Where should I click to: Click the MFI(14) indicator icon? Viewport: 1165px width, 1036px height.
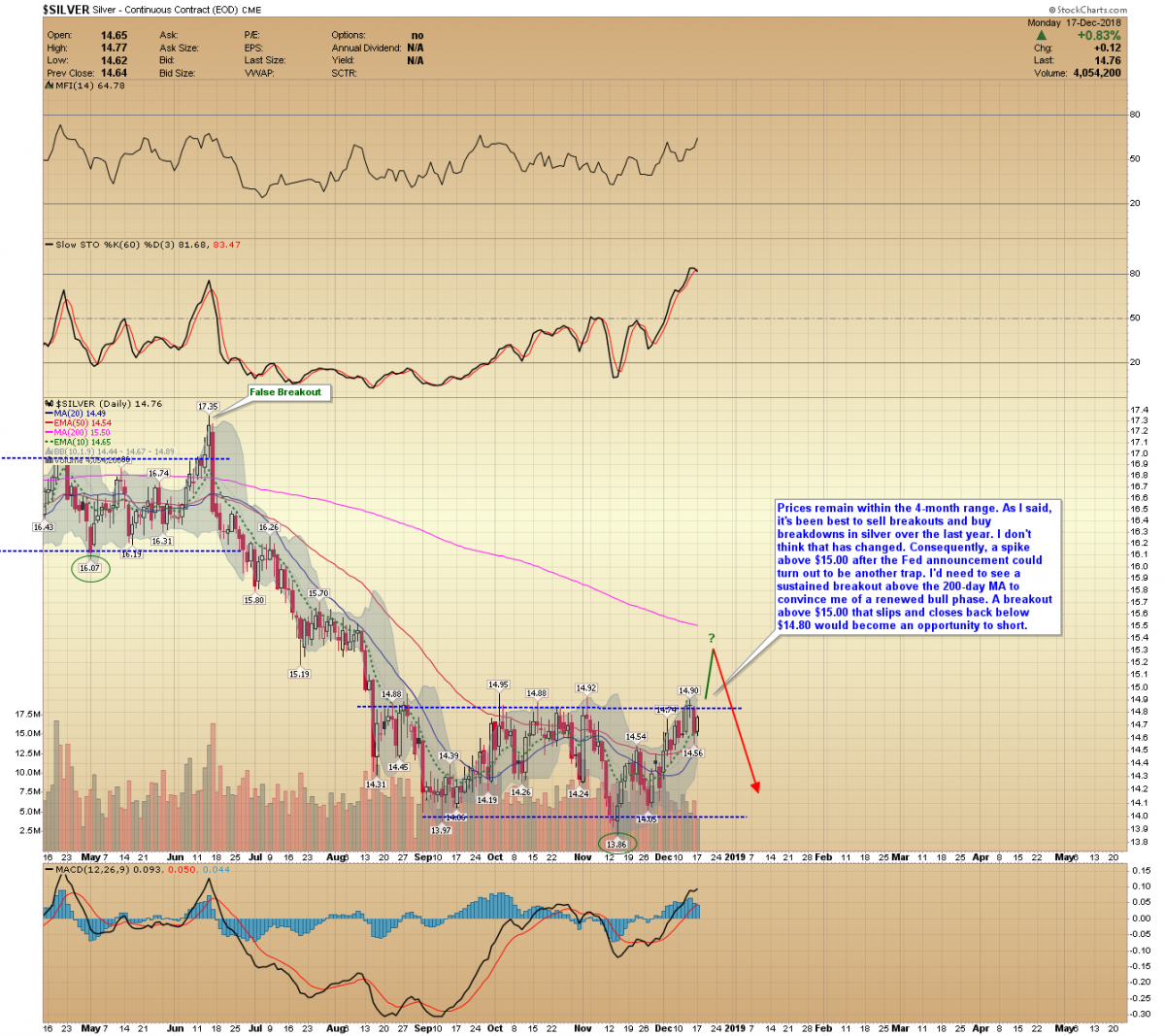pyautogui.click(x=49, y=85)
